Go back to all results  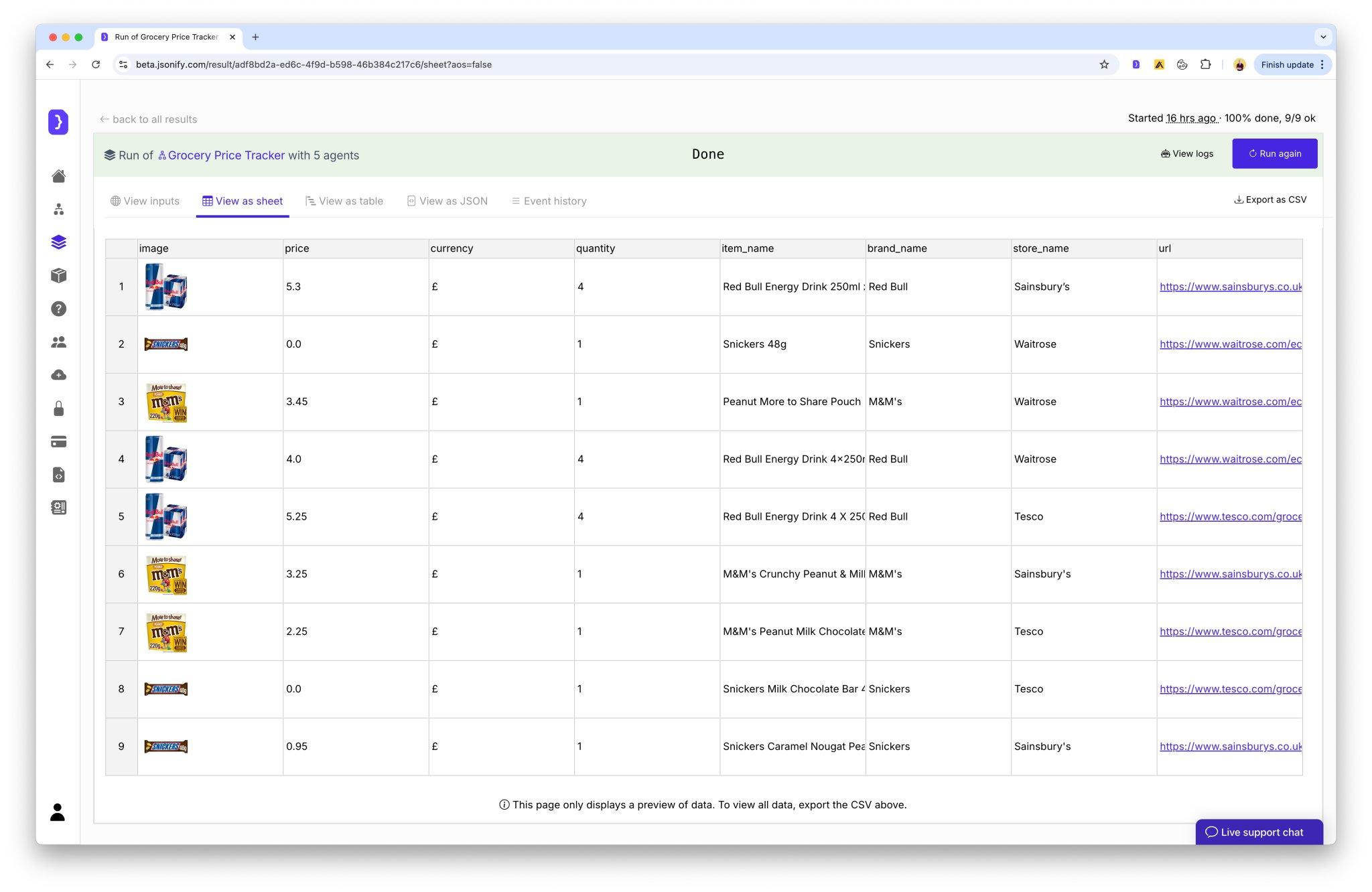[x=148, y=119]
